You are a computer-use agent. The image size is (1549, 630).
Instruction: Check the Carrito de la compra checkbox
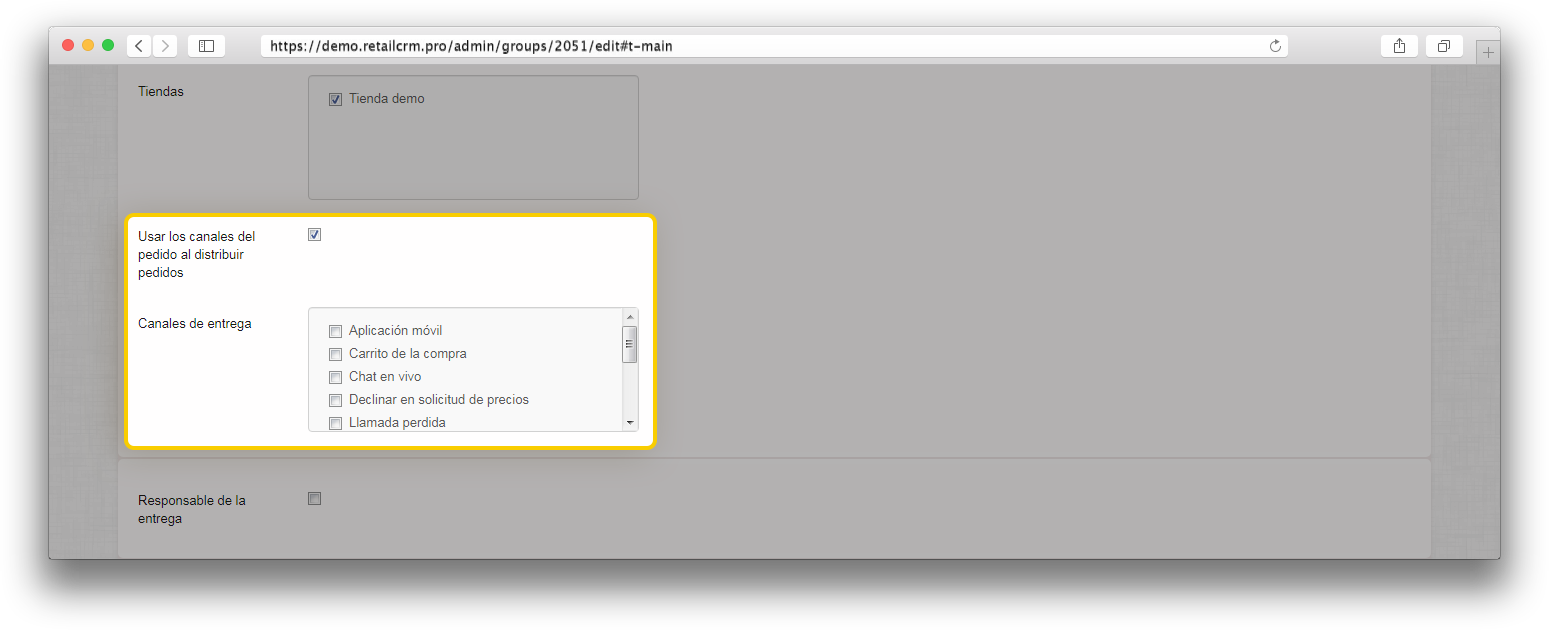(336, 354)
